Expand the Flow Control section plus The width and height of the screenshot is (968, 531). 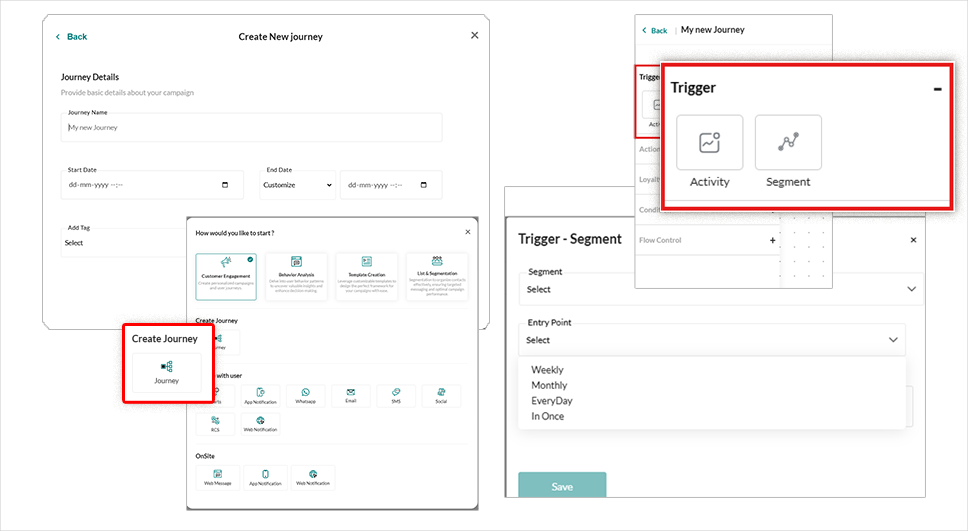tap(772, 240)
